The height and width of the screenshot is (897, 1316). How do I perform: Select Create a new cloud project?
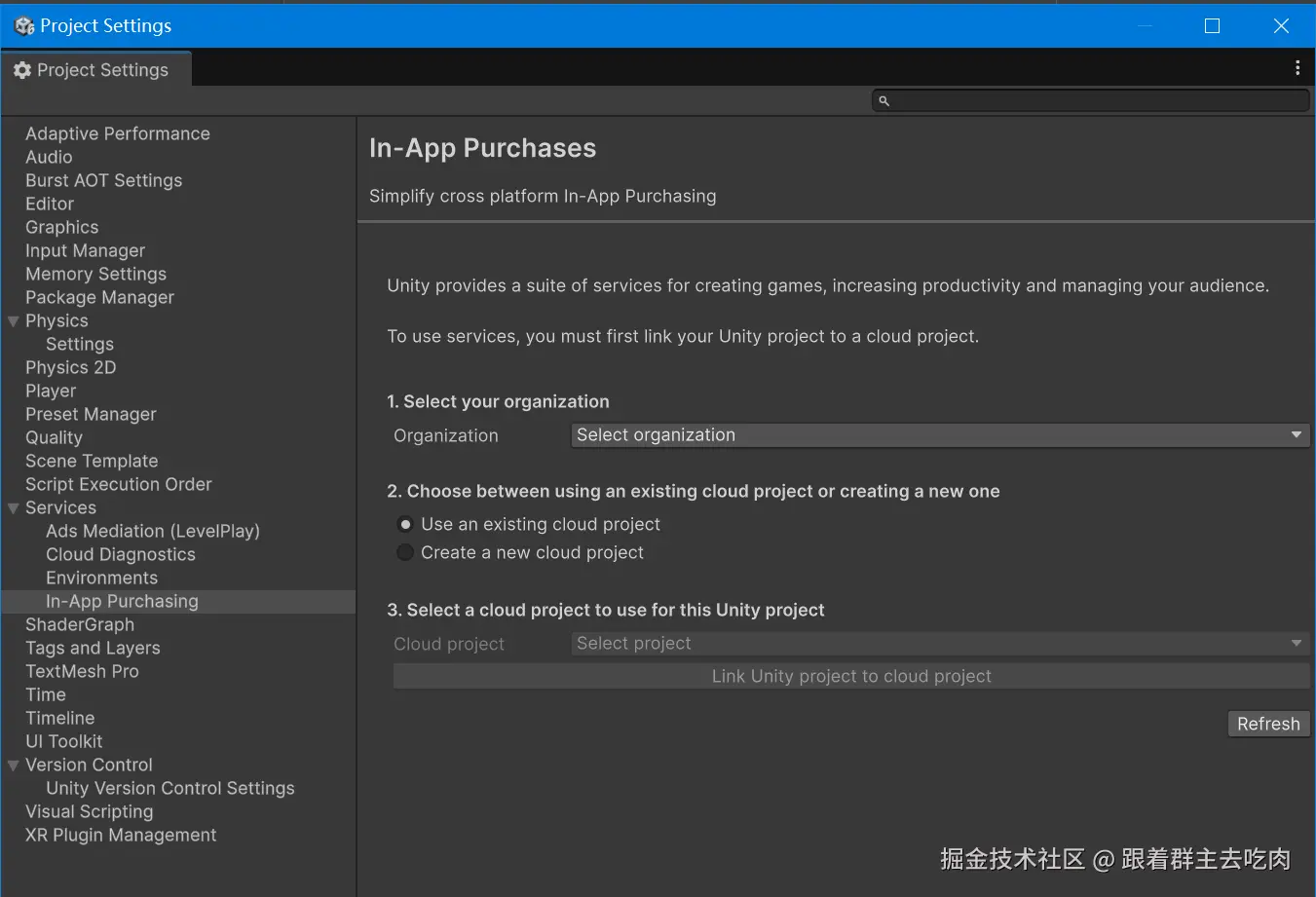406,553
